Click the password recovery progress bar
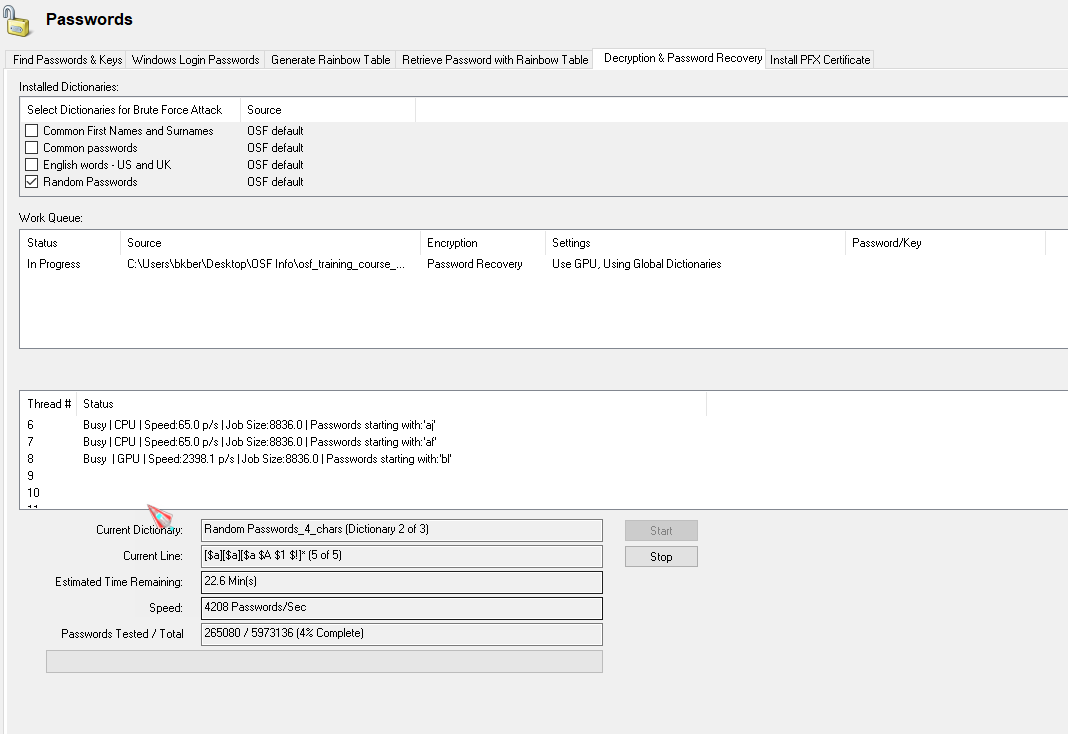 (x=324, y=661)
